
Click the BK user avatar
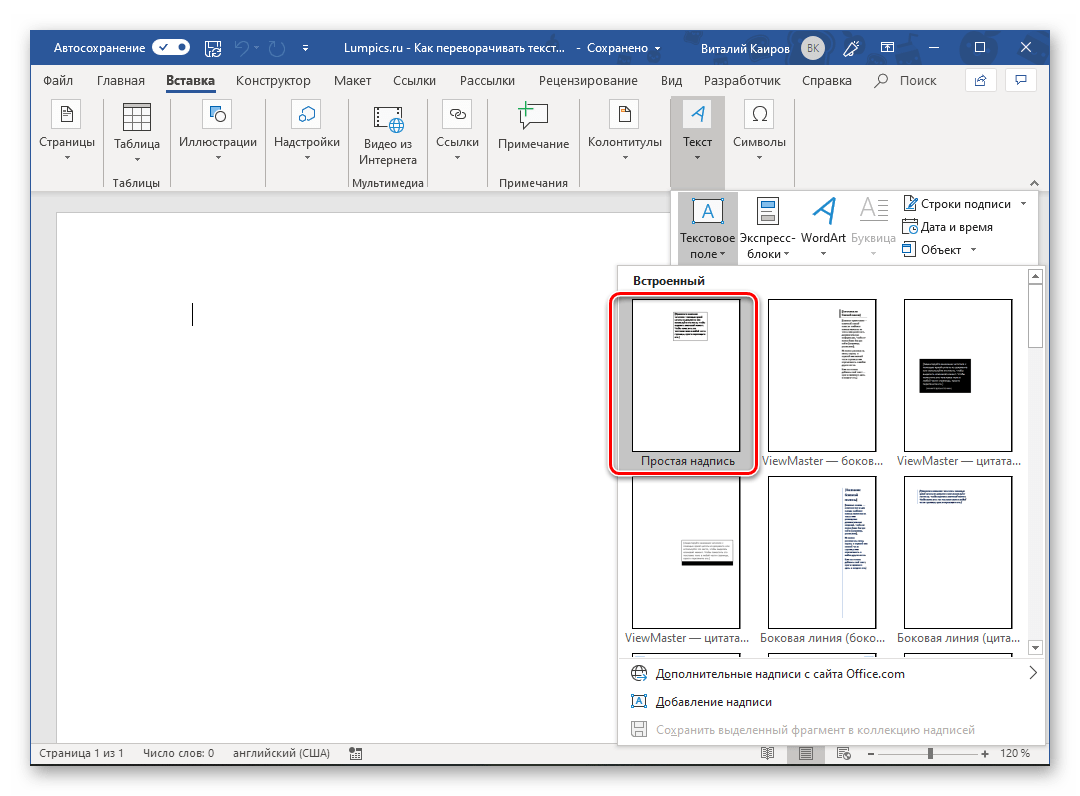(x=813, y=48)
